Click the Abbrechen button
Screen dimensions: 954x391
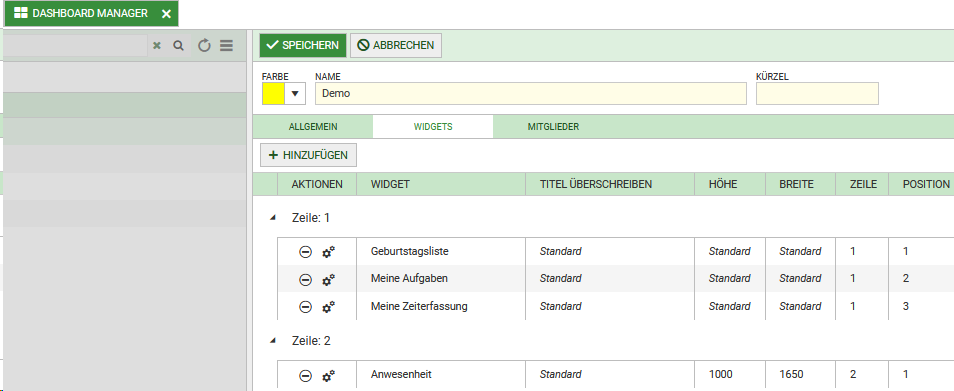[x=396, y=46]
